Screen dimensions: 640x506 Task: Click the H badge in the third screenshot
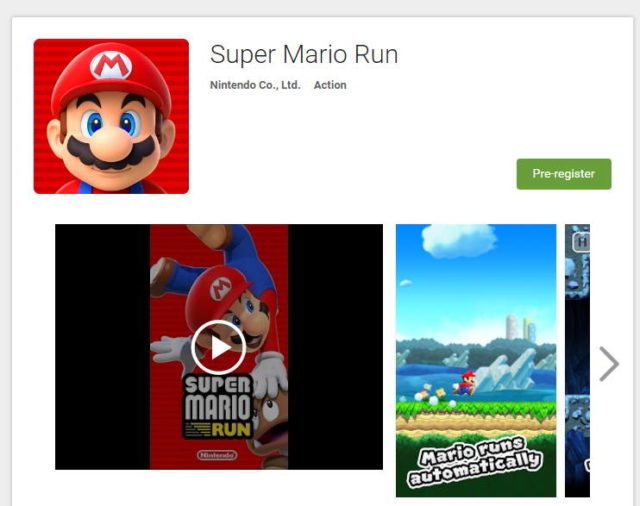581,243
